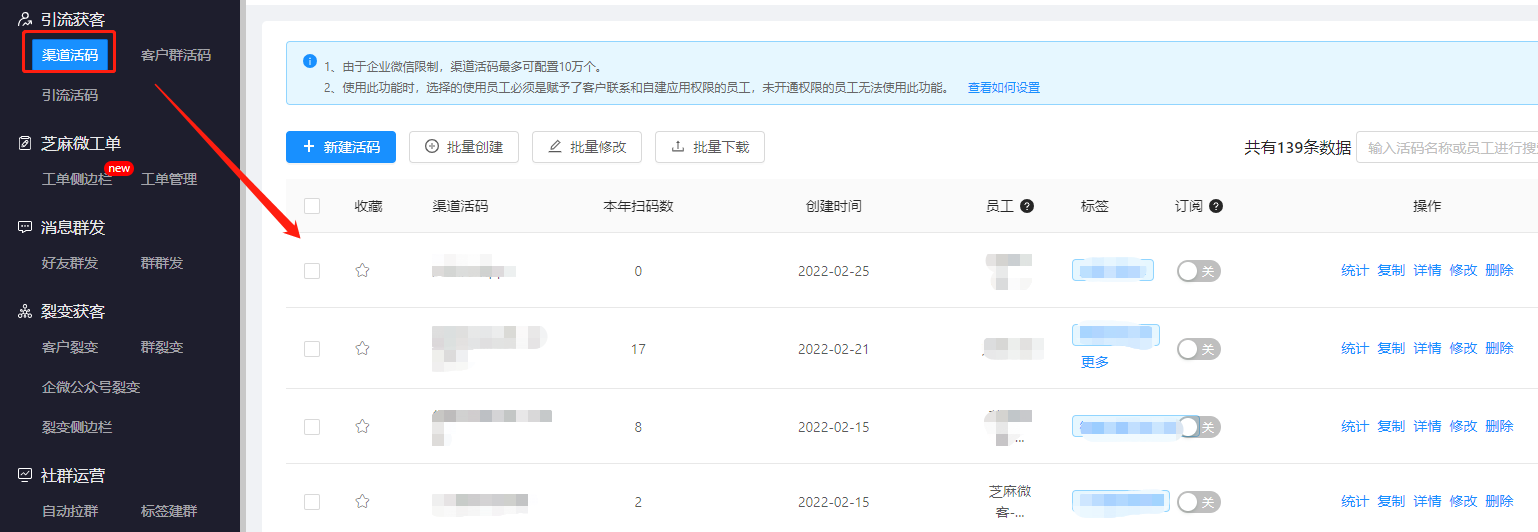Open the 渠道活码 menu item

pos(70,55)
